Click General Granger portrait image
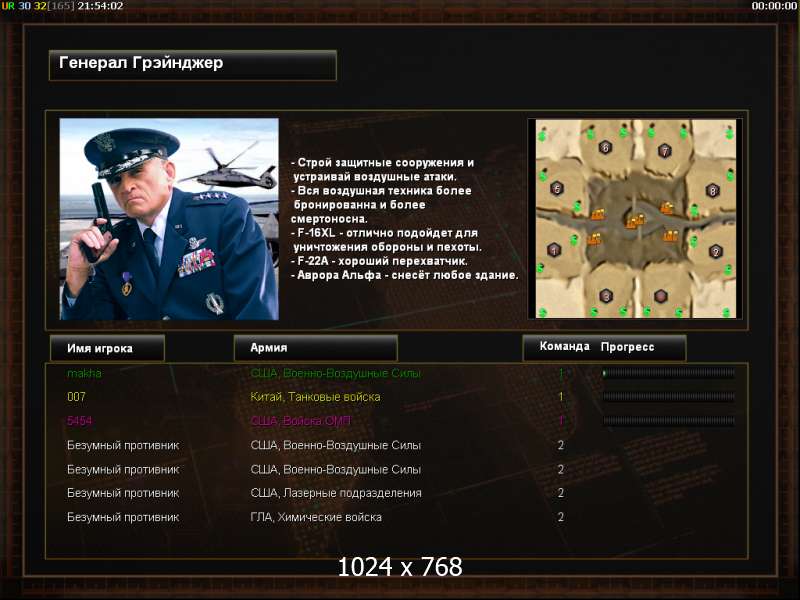The height and width of the screenshot is (600, 800). (x=169, y=219)
